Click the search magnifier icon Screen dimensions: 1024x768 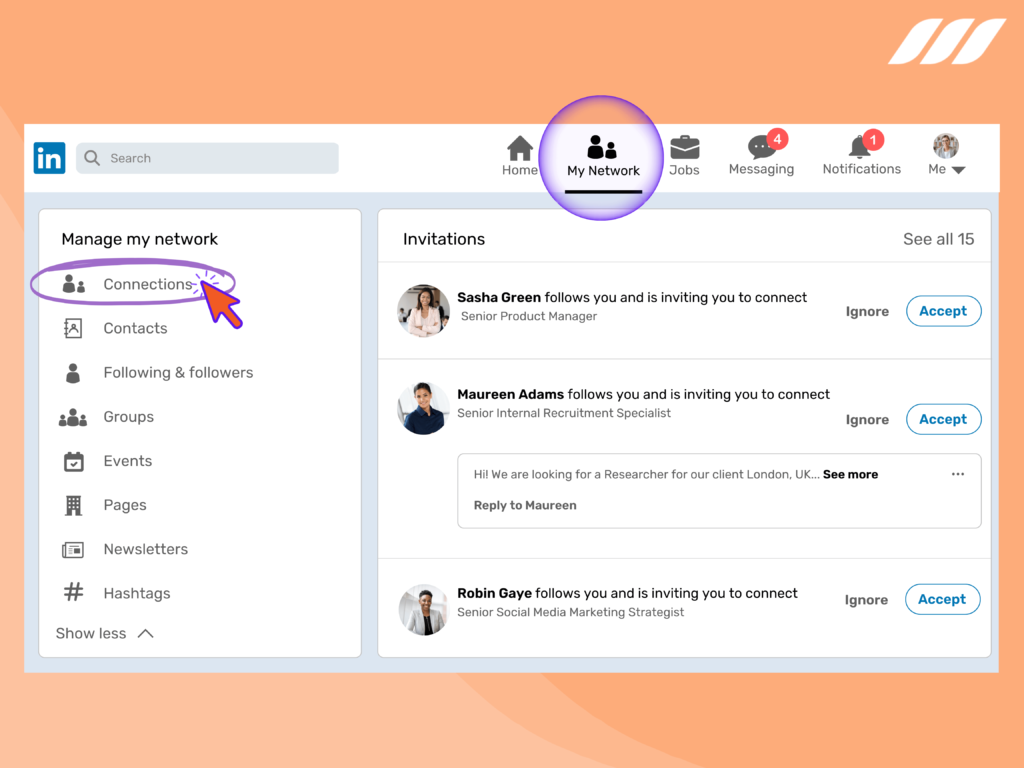tap(91, 158)
